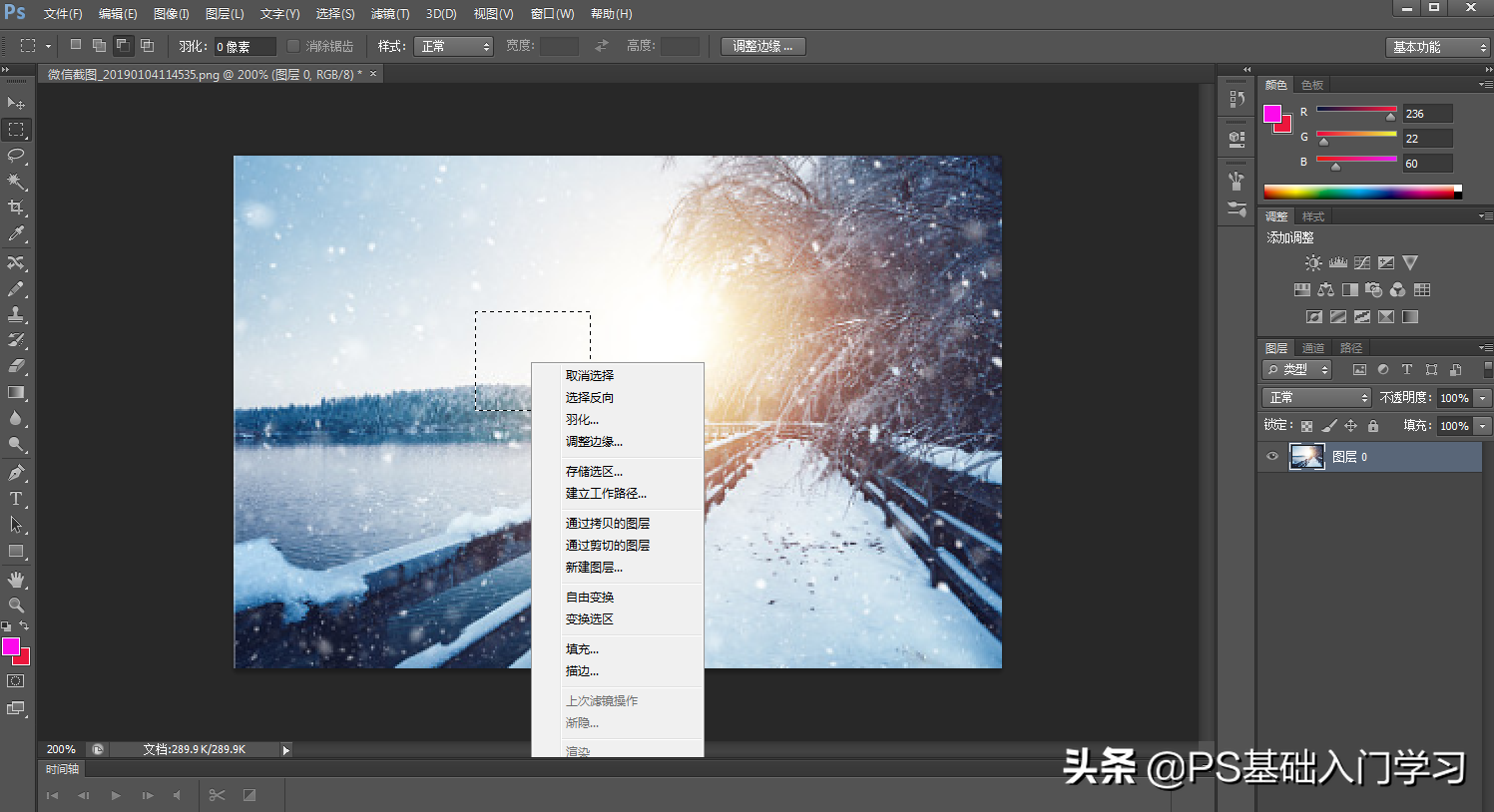Select the Zoom magnifier tool
Screen dimensions: 1494x812
tap(16, 606)
